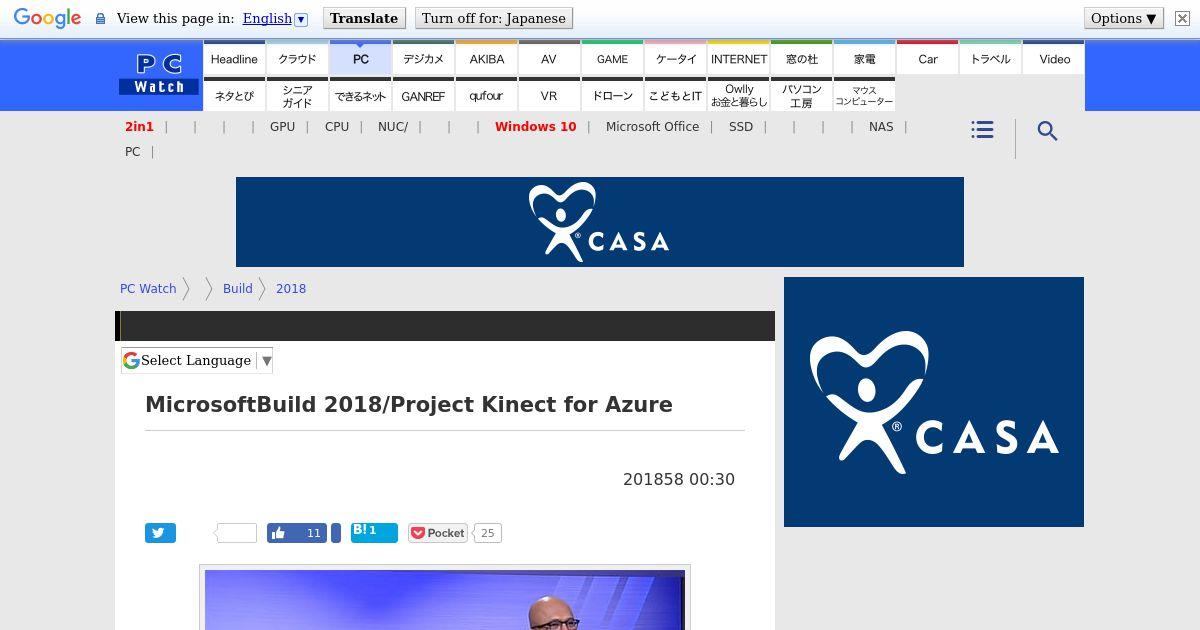Click the Google logo in translate bar
Image resolution: width=1200 pixels, height=630 pixels.
47,19
